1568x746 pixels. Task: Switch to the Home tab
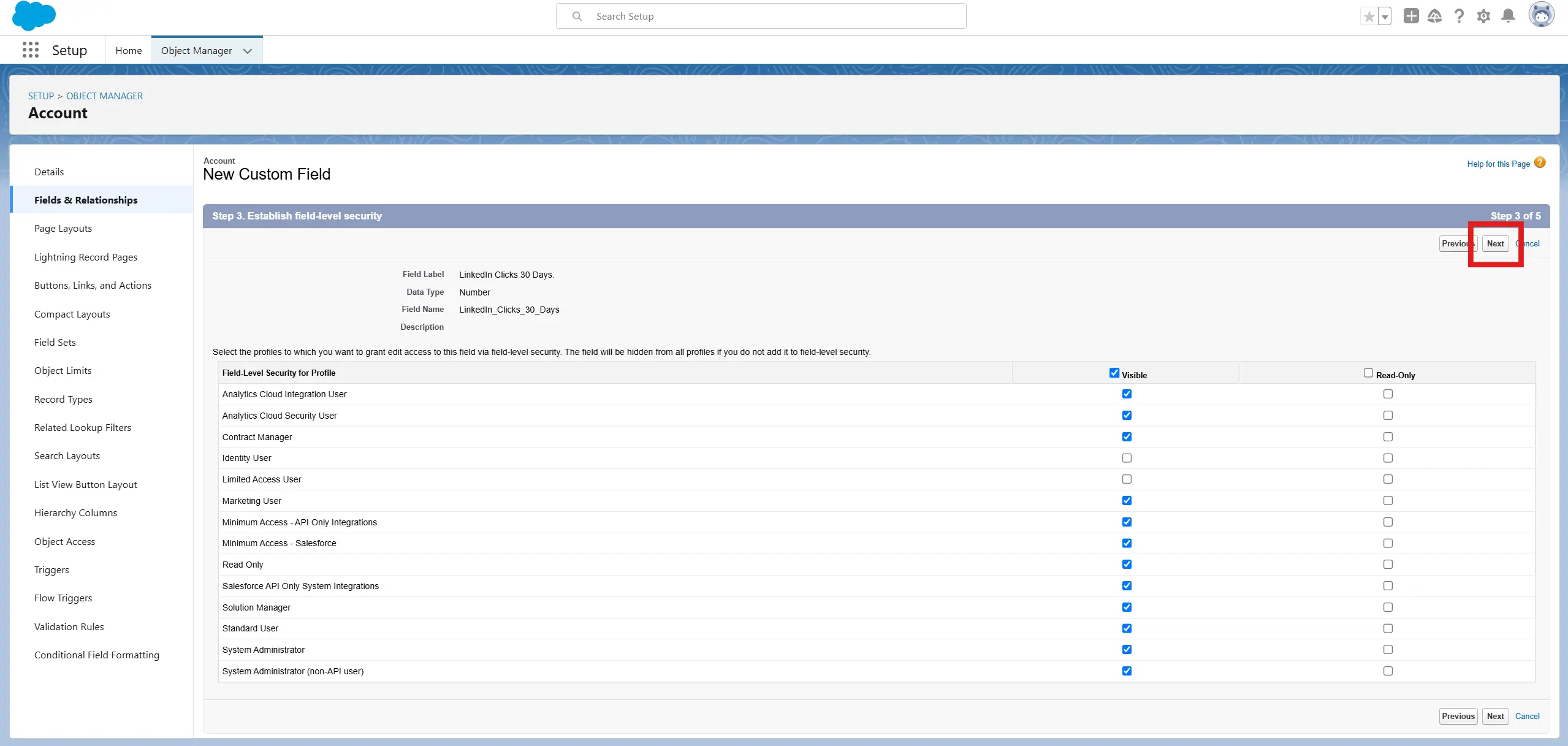point(128,50)
